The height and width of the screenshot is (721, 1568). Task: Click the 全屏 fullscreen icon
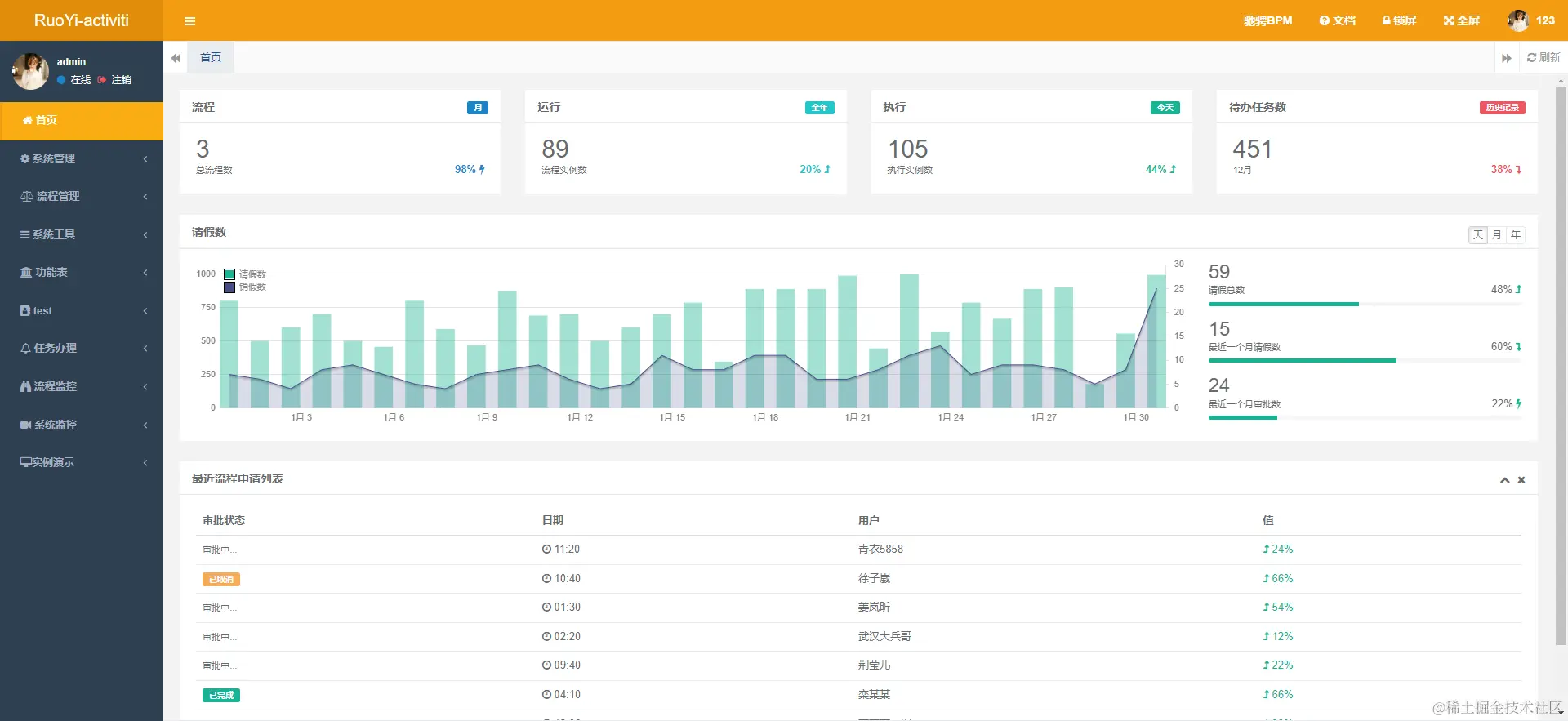coord(1449,20)
